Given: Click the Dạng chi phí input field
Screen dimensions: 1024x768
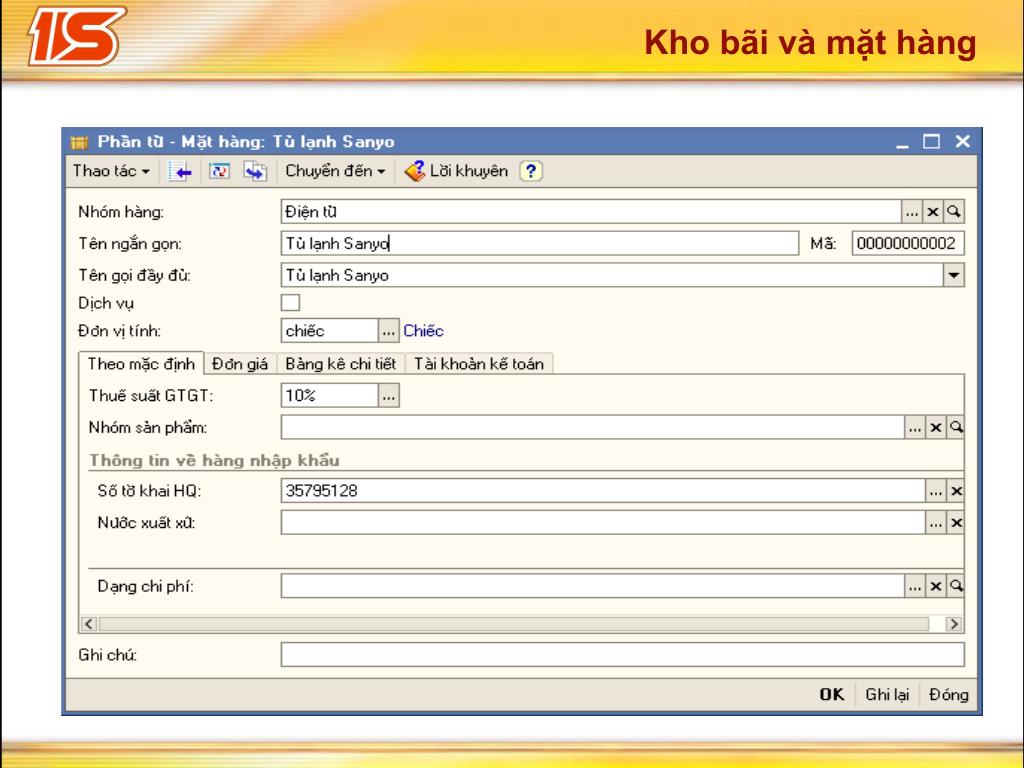Looking at the screenshot, I should click(592, 586).
